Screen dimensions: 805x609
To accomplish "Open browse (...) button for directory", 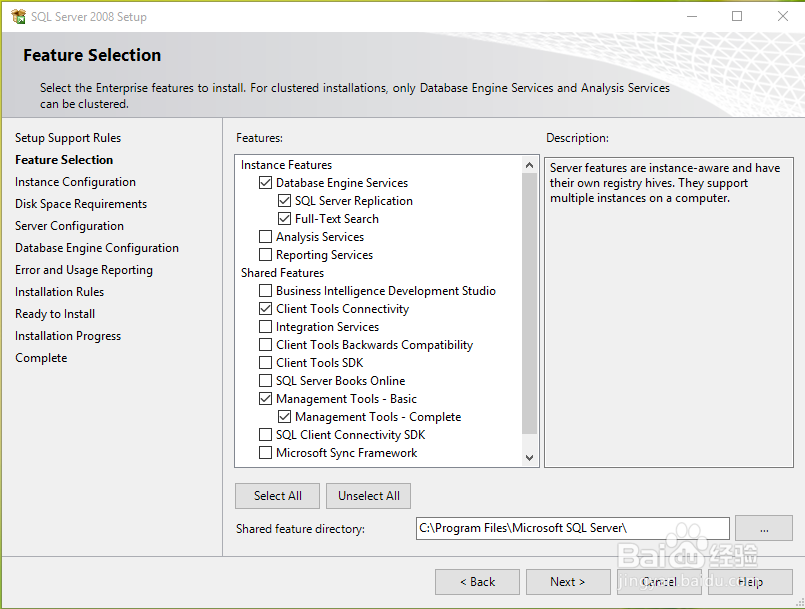I will point(764,528).
